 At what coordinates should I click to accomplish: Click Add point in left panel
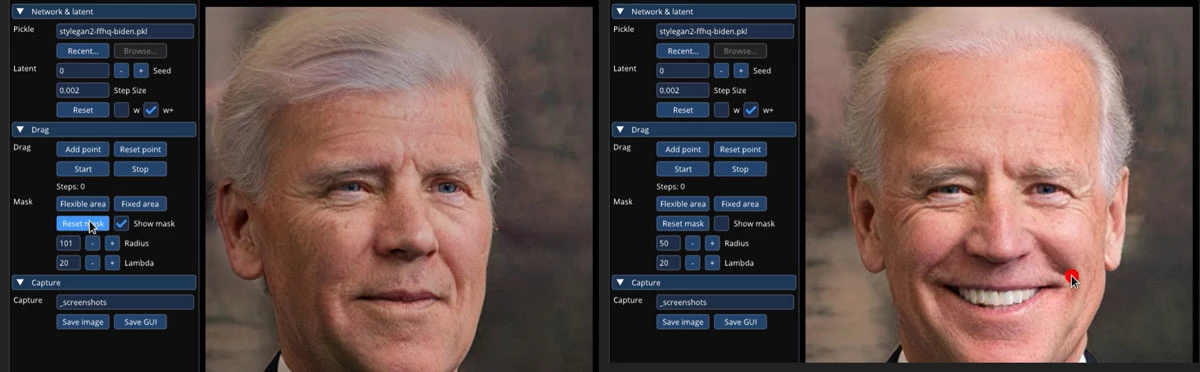(83, 149)
